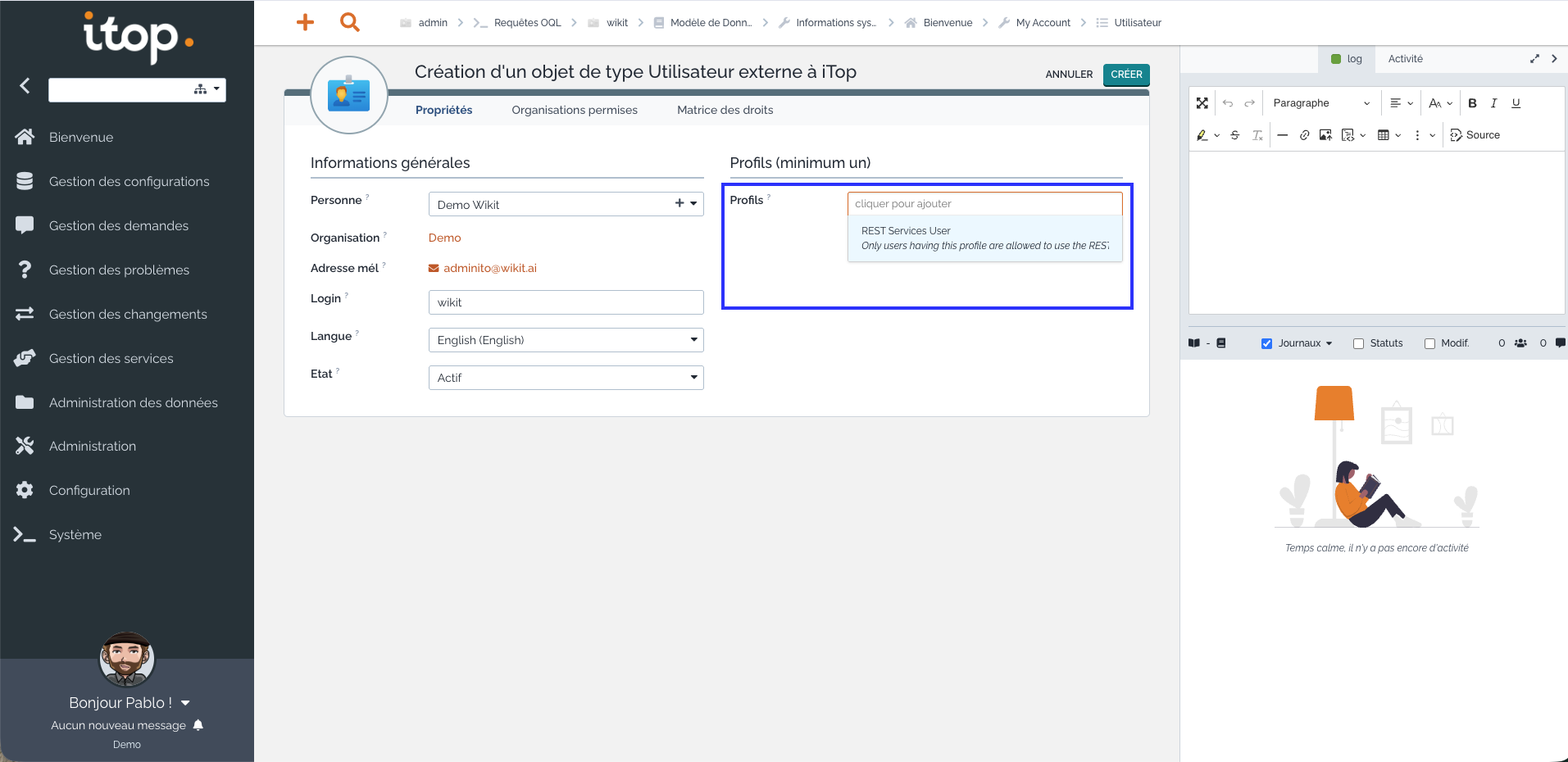Click the remove format icon
Screen dimensions: 1568x762
[x=1257, y=135]
